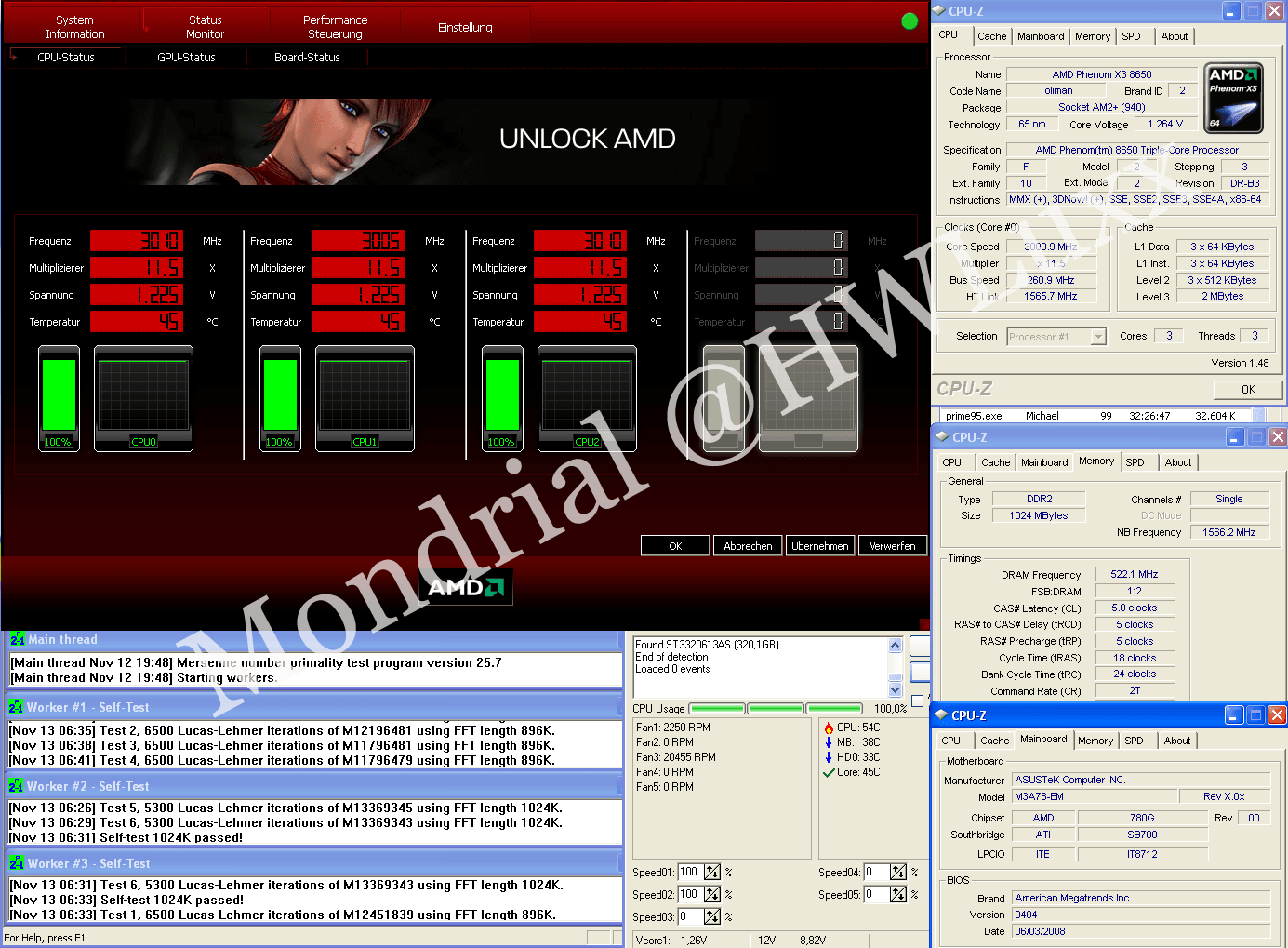Click the first green CPU Usage progress bar
The width and height of the screenshot is (1288, 948).
[717, 708]
